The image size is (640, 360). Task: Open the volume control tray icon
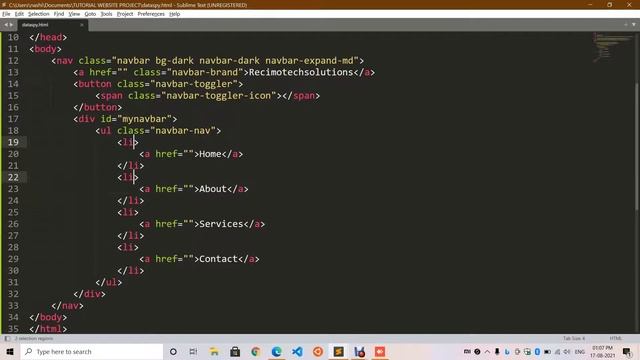(567, 351)
